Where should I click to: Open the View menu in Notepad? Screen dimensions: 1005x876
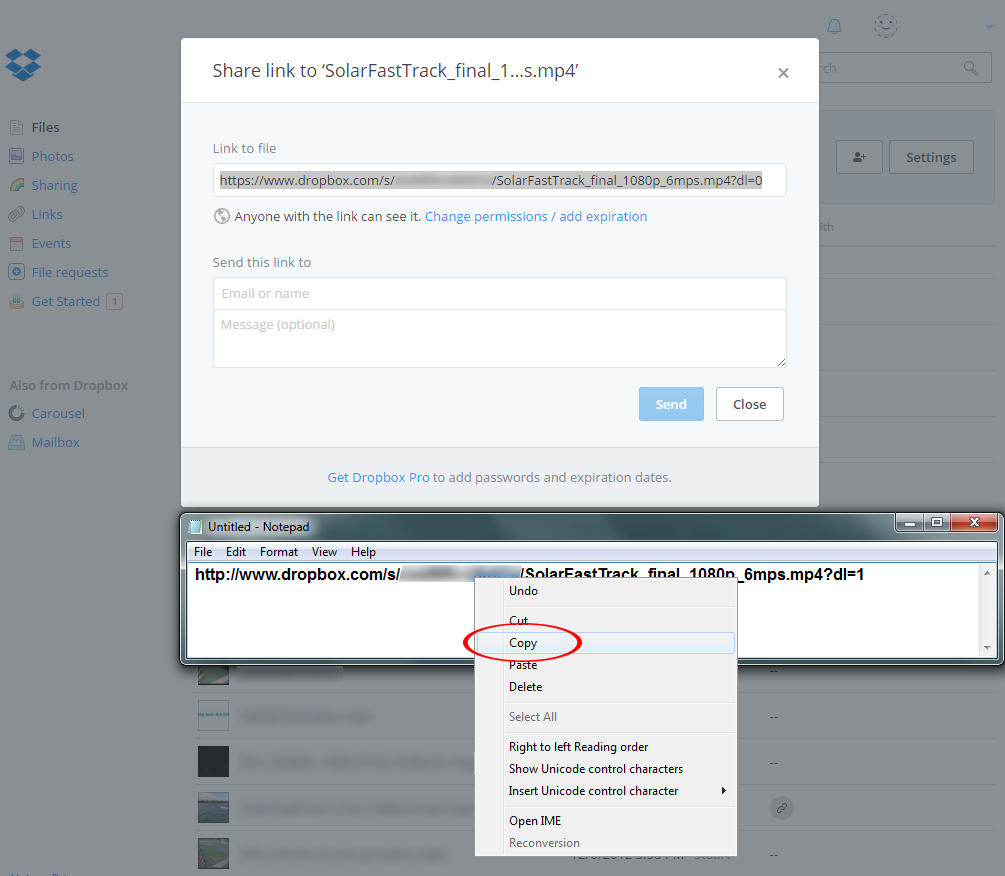[324, 552]
